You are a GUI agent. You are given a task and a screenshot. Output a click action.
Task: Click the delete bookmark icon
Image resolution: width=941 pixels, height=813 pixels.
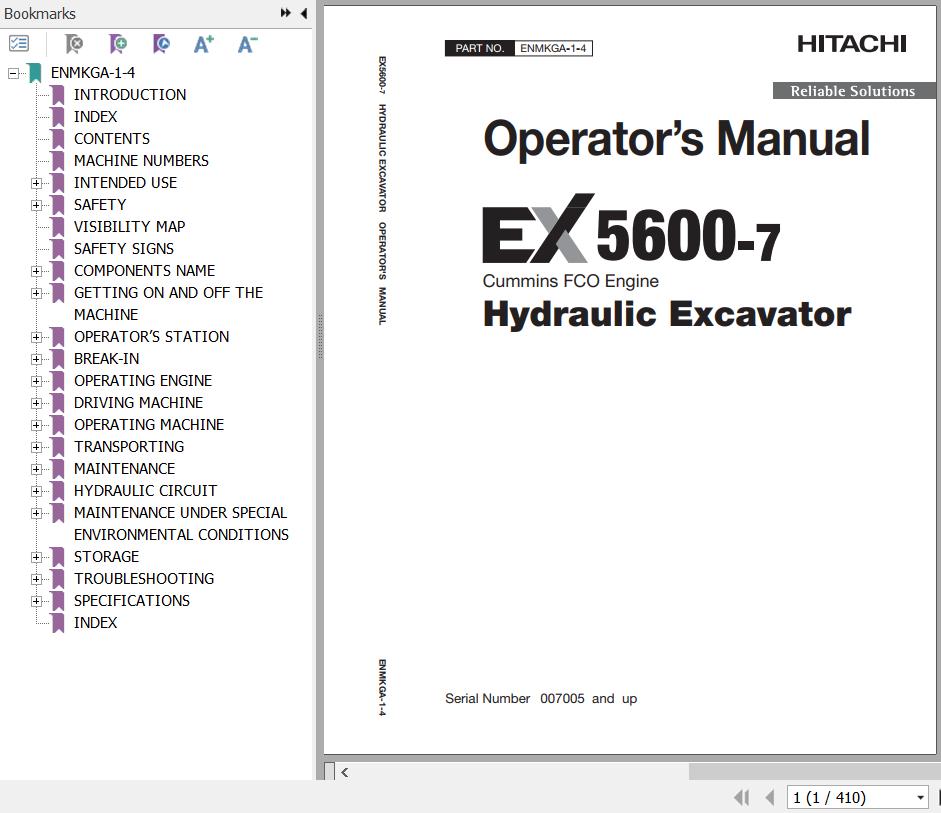click(74, 44)
